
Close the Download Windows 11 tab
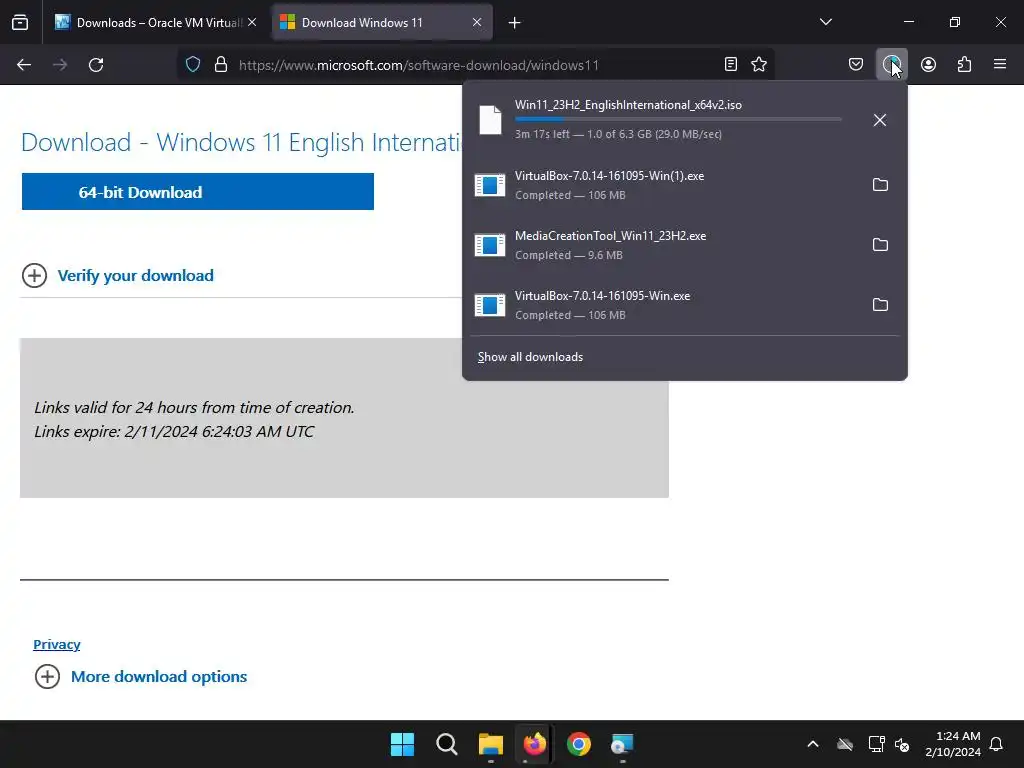pyautogui.click(x=477, y=22)
